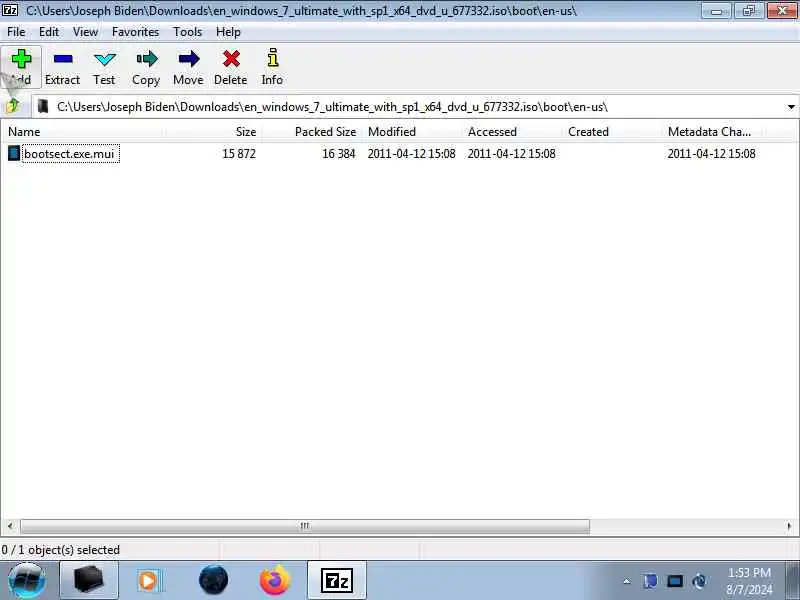The image size is (800, 600).
Task: Open the Help menu
Action: pos(228,32)
